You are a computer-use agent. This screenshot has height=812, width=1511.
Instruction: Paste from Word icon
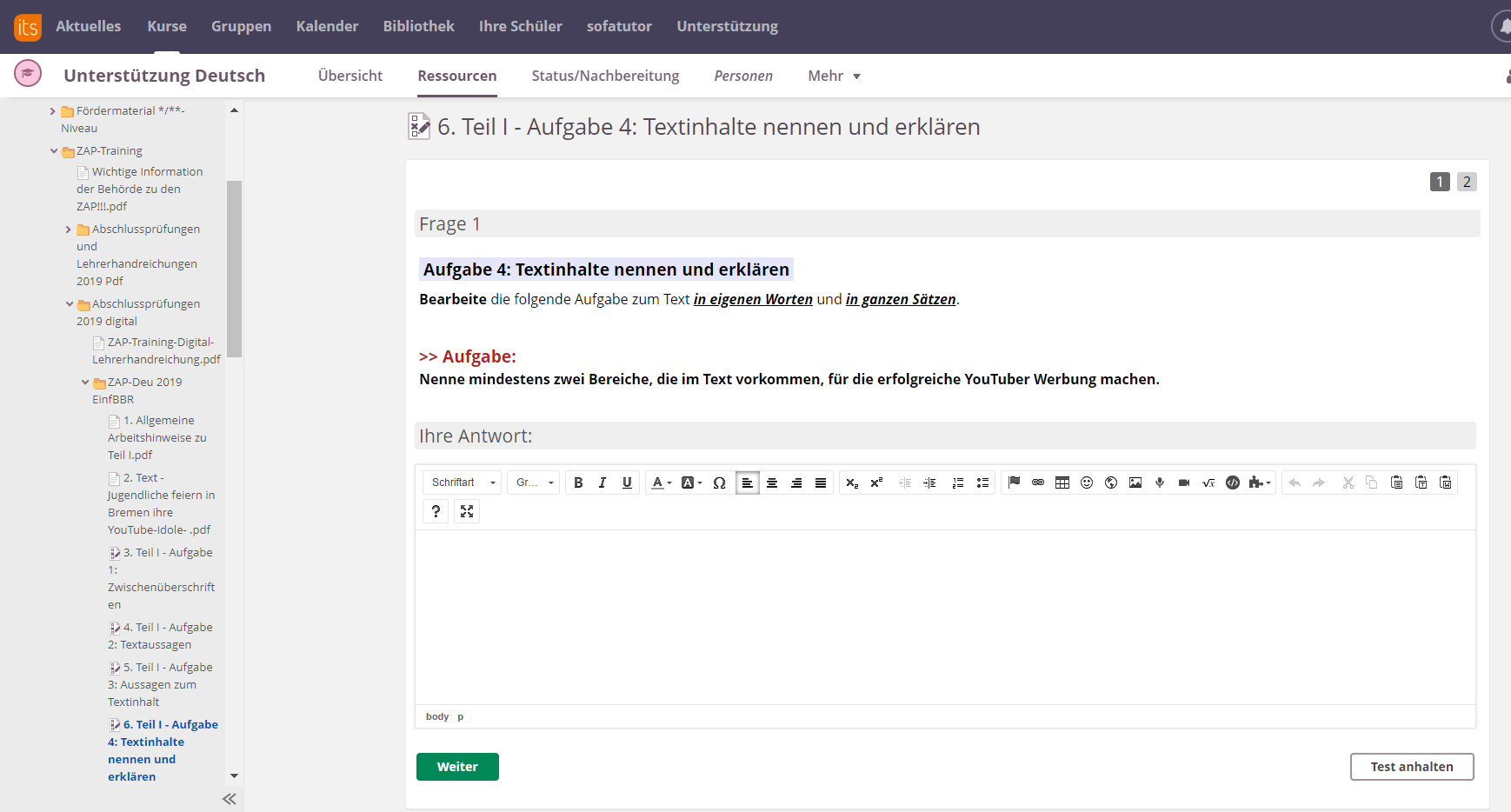pyautogui.click(x=1445, y=483)
